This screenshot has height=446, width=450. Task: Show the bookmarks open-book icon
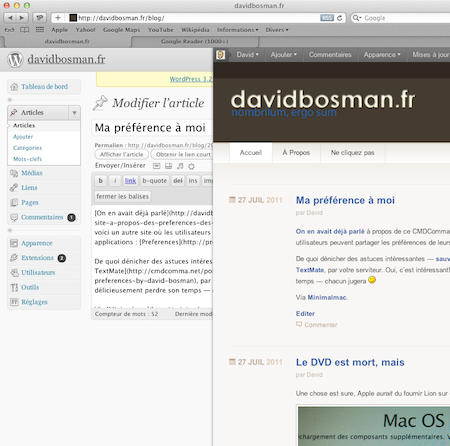click(24, 30)
